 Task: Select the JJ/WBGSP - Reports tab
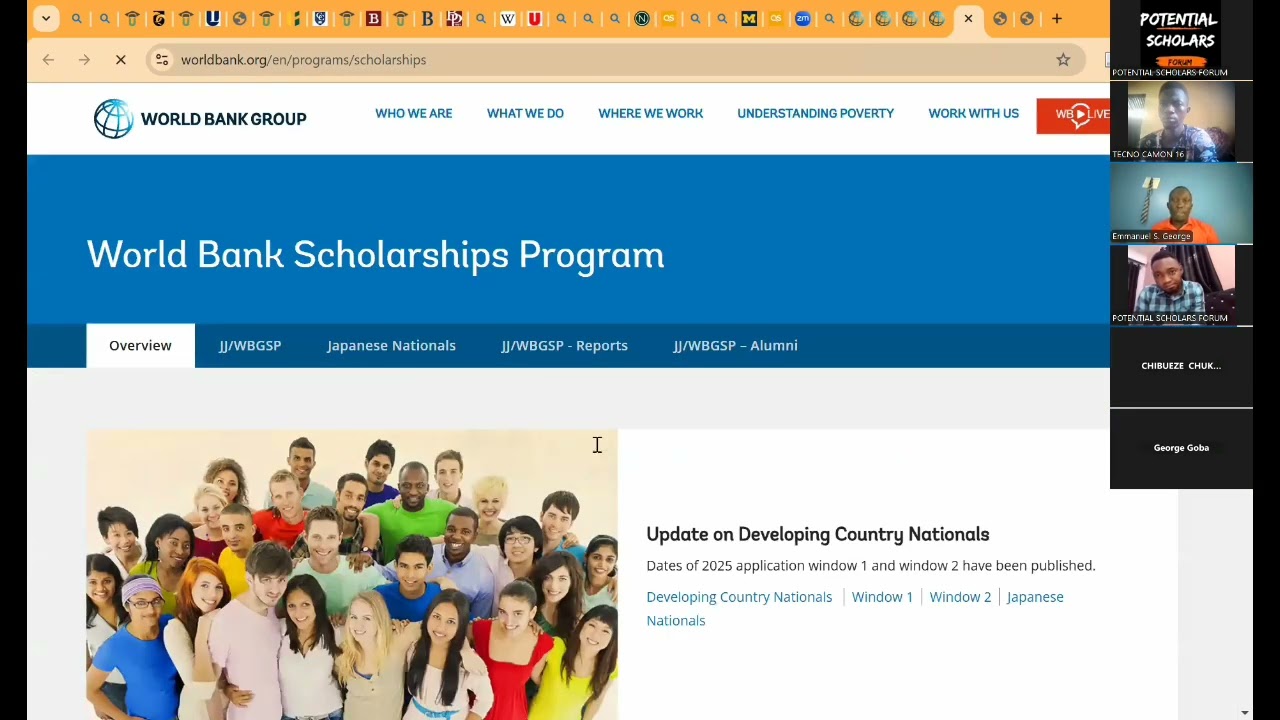tap(564, 346)
